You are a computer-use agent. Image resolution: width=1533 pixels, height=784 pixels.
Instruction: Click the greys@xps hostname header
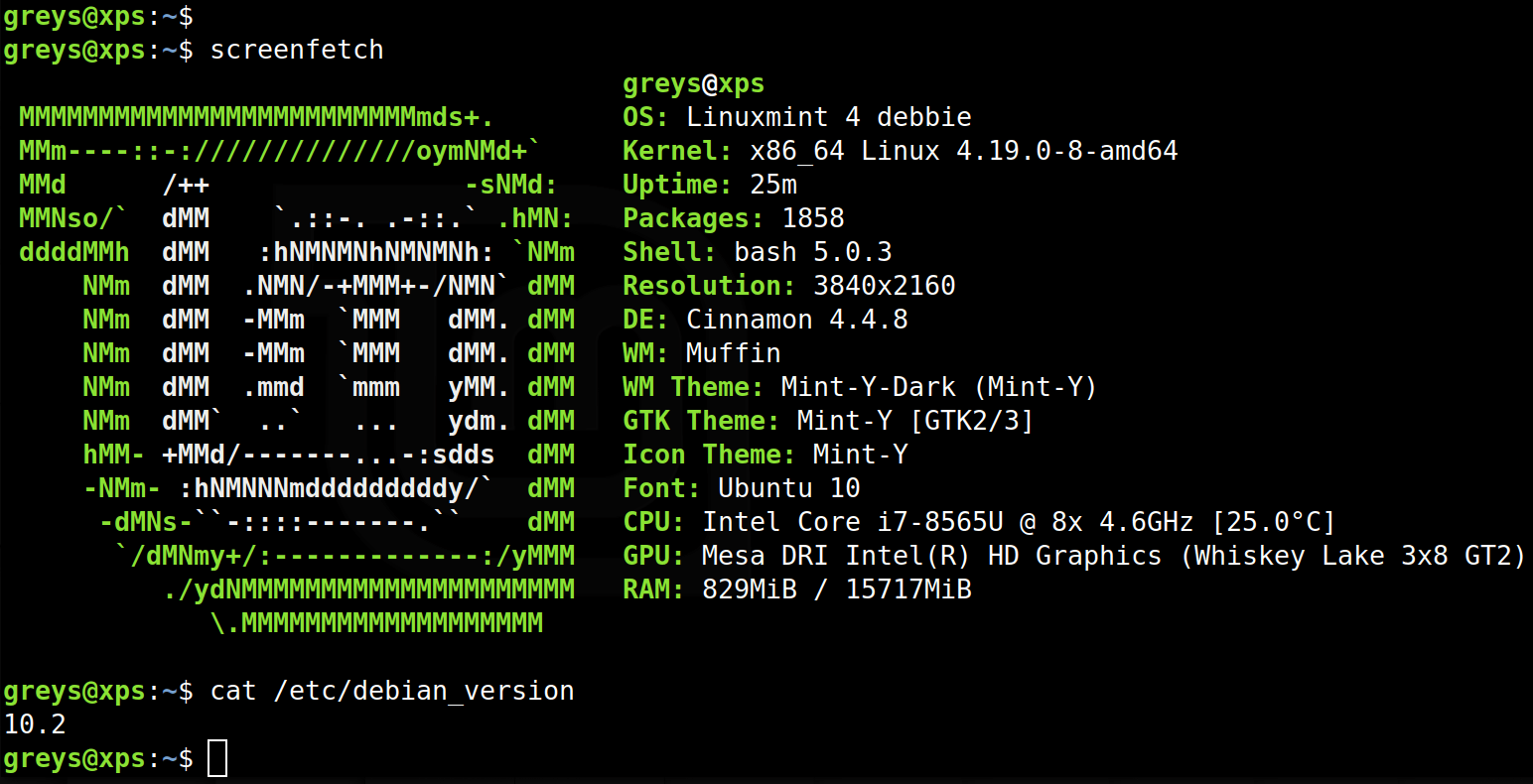[693, 83]
